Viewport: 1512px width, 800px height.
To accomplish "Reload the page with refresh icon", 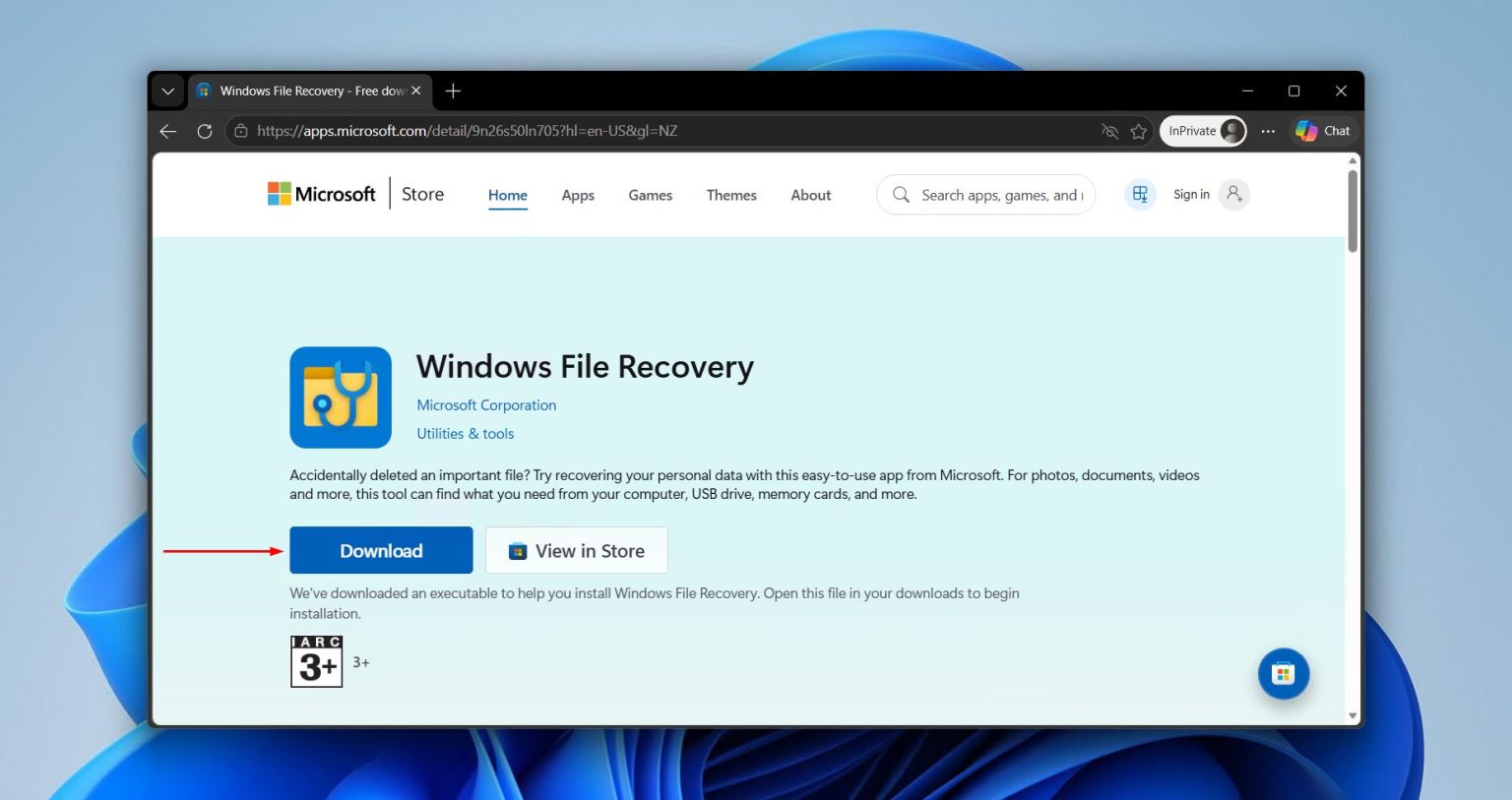I will click(205, 131).
